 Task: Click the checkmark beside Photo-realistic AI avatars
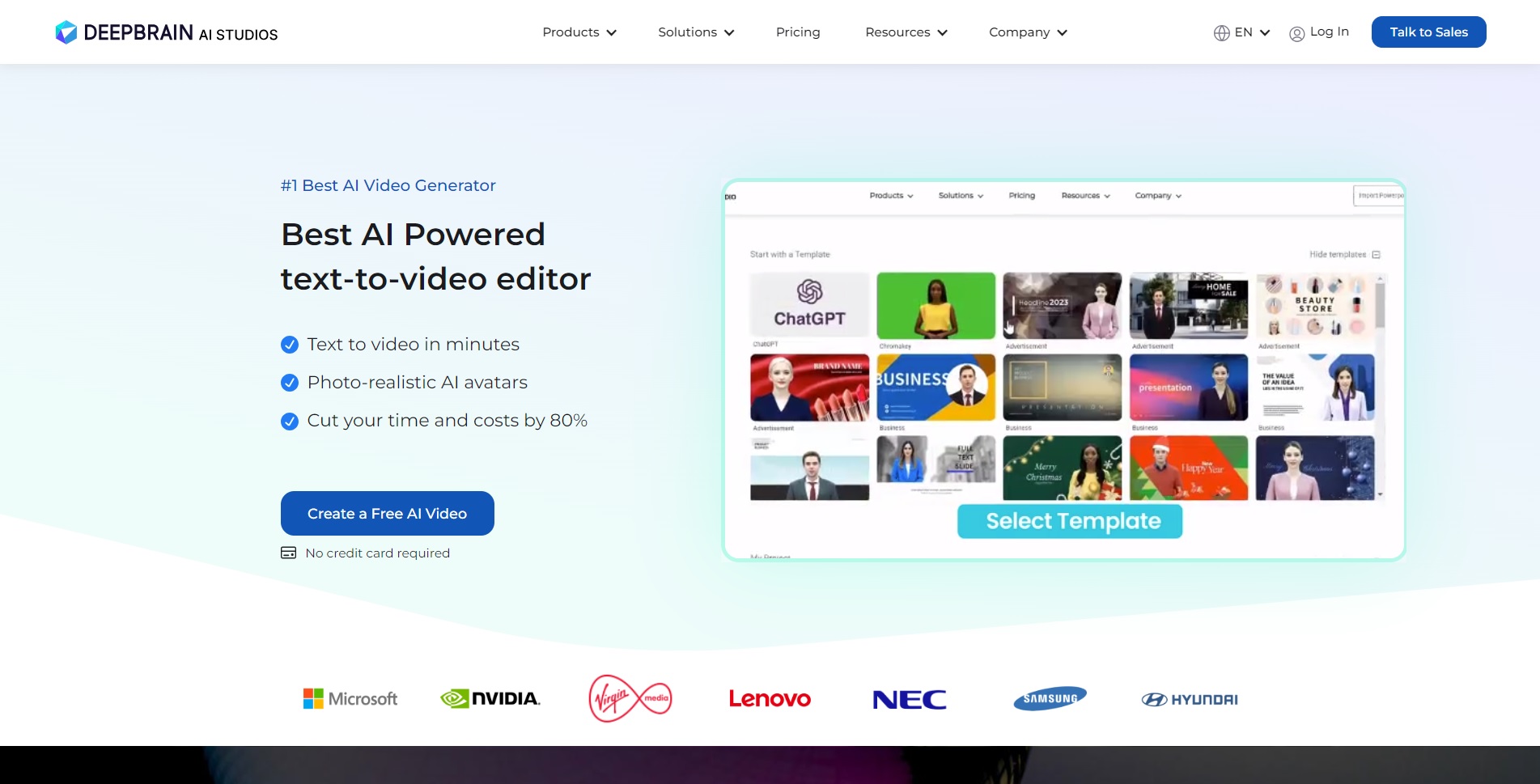point(290,383)
